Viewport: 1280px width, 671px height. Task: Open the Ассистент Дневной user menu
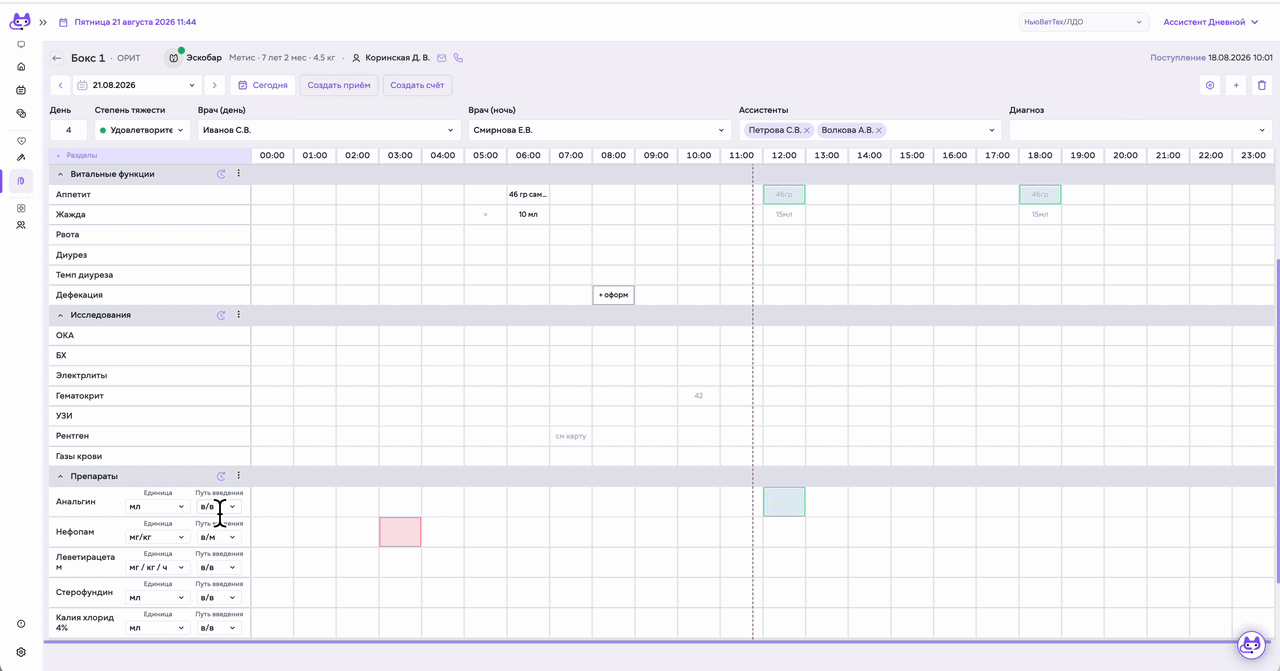tap(1211, 22)
